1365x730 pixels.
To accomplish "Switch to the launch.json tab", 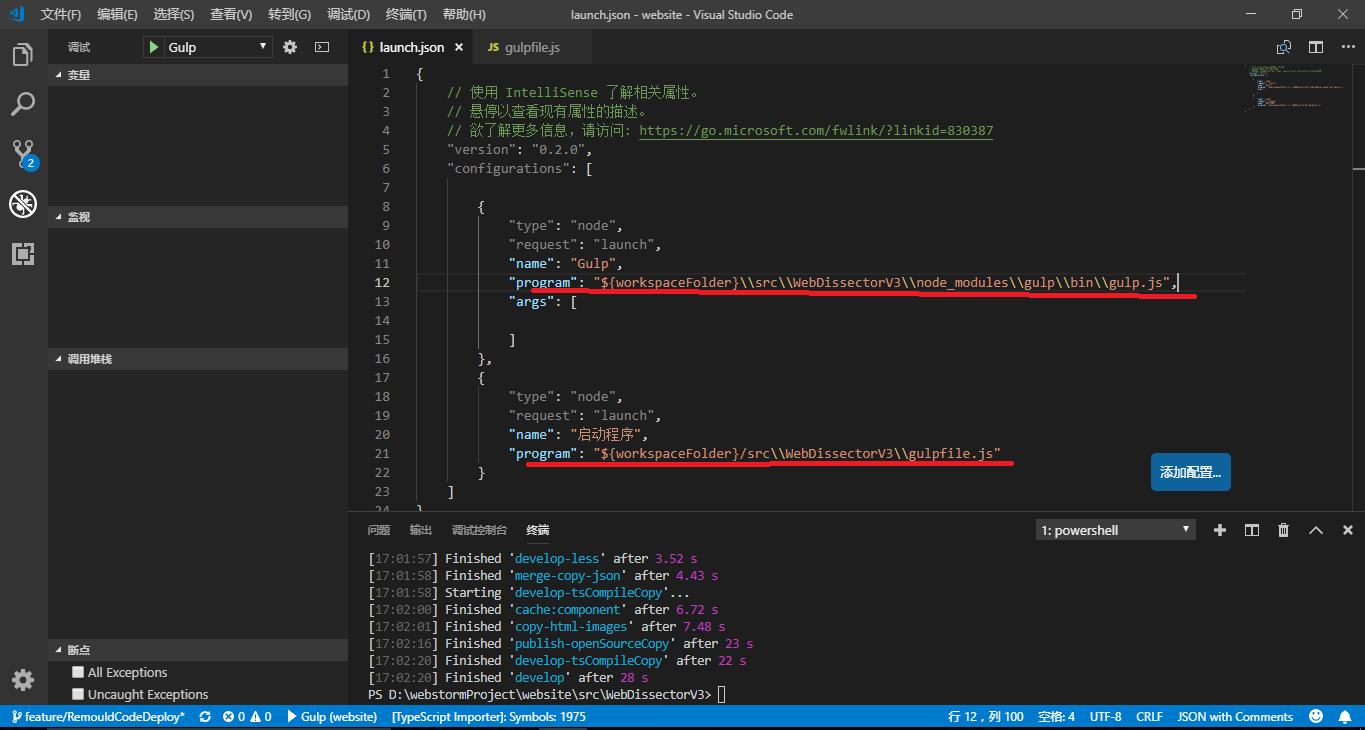I will pyautogui.click(x=410, y=47).
